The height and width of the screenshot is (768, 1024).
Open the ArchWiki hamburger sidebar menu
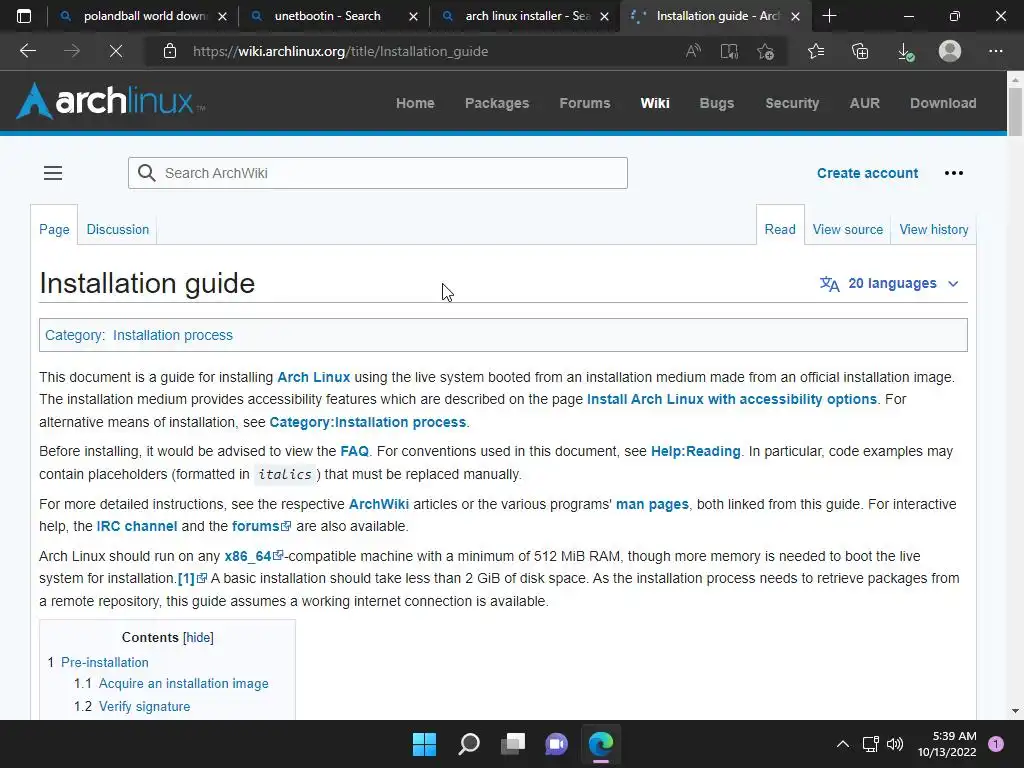tap(53, 173)
